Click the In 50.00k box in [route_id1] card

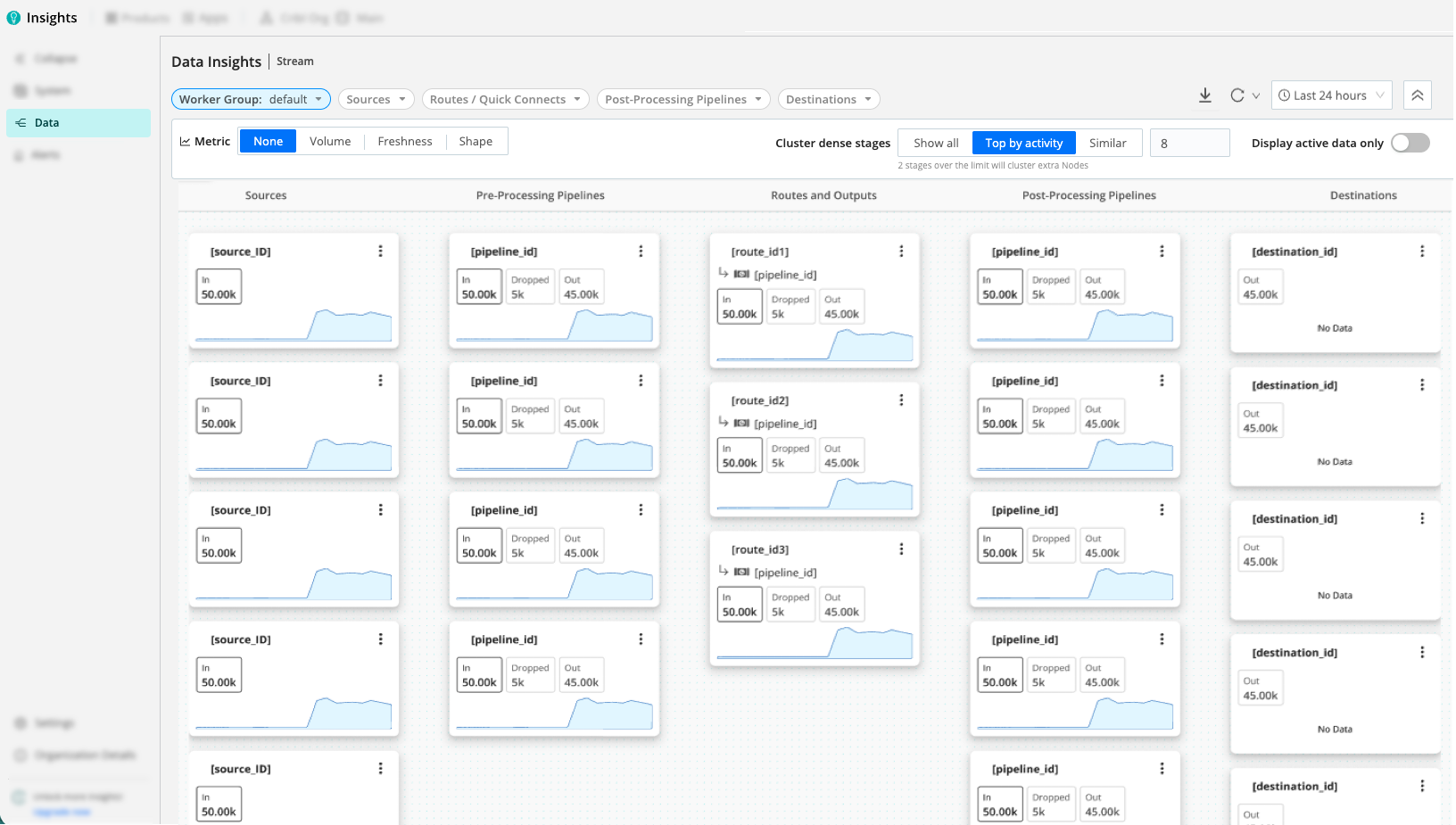(740, 307)
